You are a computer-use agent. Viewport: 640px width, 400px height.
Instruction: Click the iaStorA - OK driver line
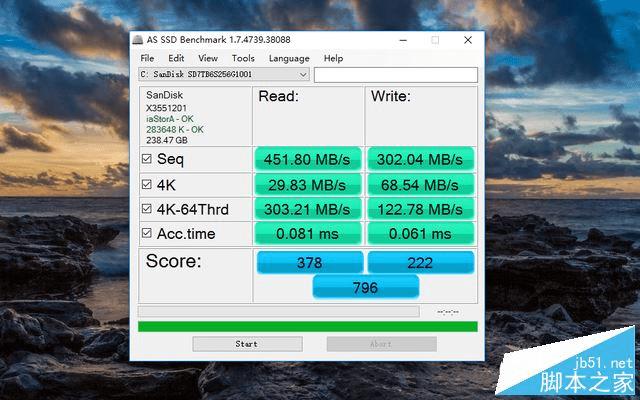click(x=169, y=119)
